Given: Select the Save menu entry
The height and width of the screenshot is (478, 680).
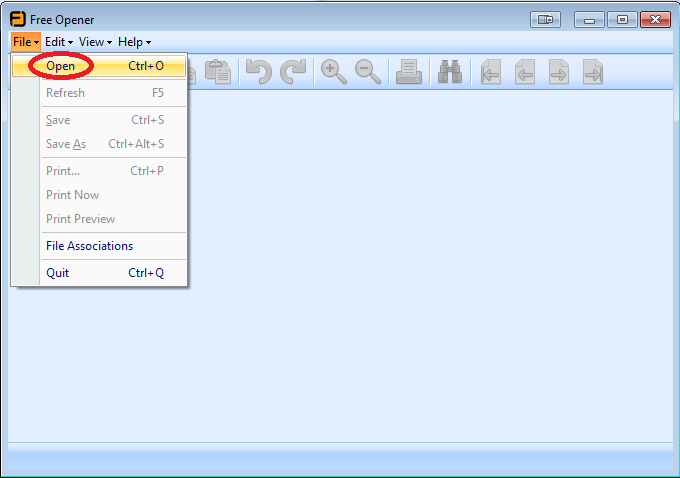Looking at the screenshot, I should 99,120.
